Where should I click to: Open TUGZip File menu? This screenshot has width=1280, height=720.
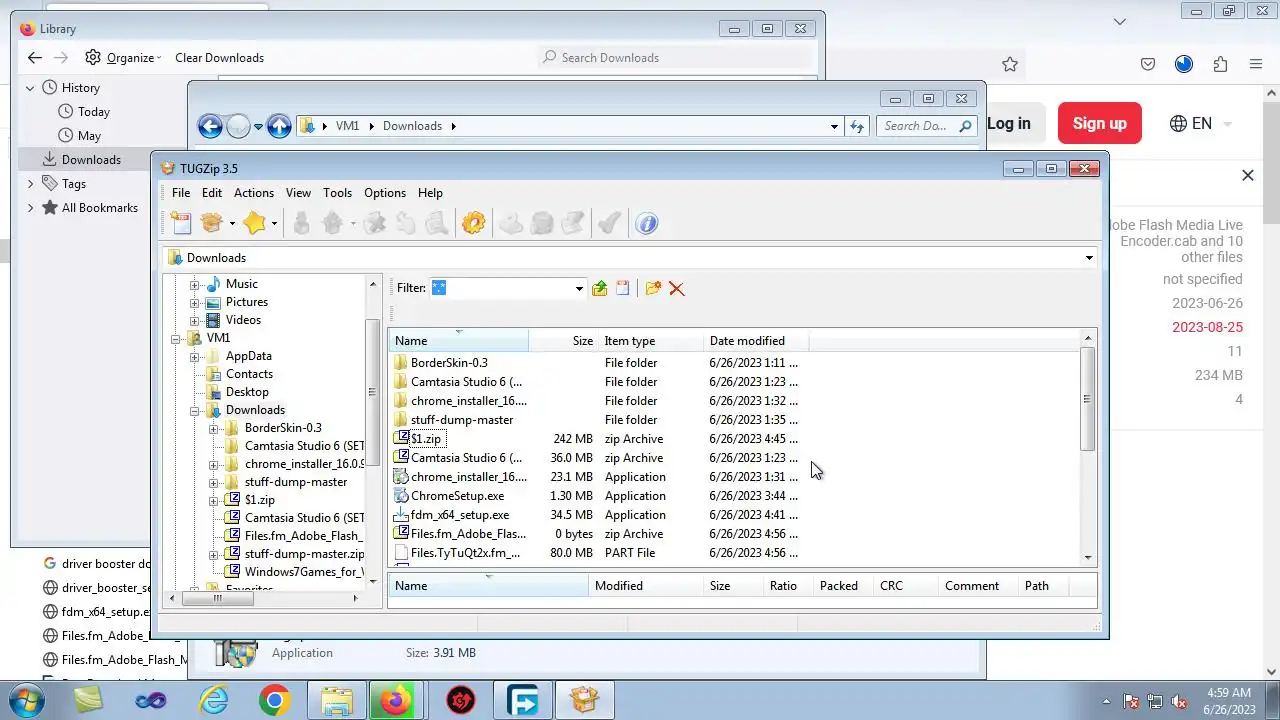(x=181, y=193)
